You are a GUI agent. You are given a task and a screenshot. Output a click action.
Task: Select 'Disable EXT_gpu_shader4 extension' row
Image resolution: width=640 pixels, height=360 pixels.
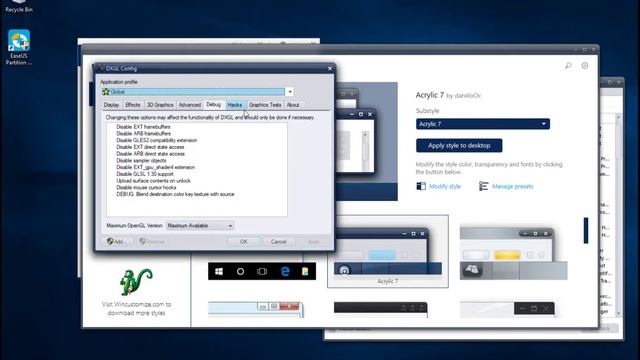(156, 167)
